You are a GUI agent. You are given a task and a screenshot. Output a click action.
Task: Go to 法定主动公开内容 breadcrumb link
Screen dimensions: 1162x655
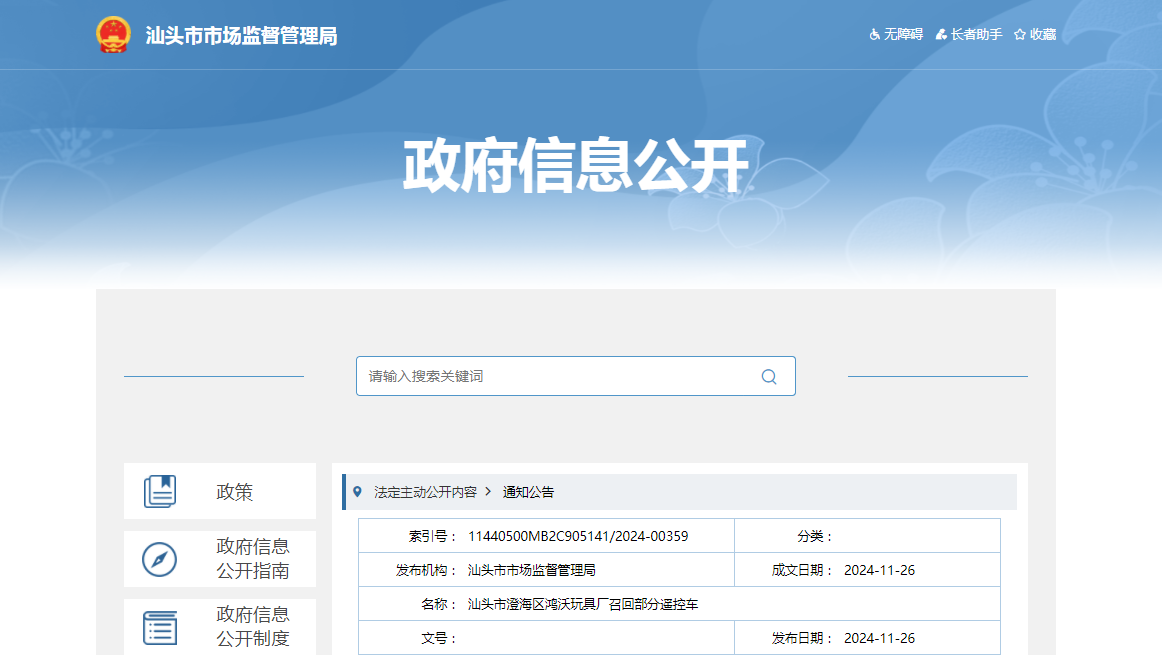pyautogui.click(x=425, y=492)
